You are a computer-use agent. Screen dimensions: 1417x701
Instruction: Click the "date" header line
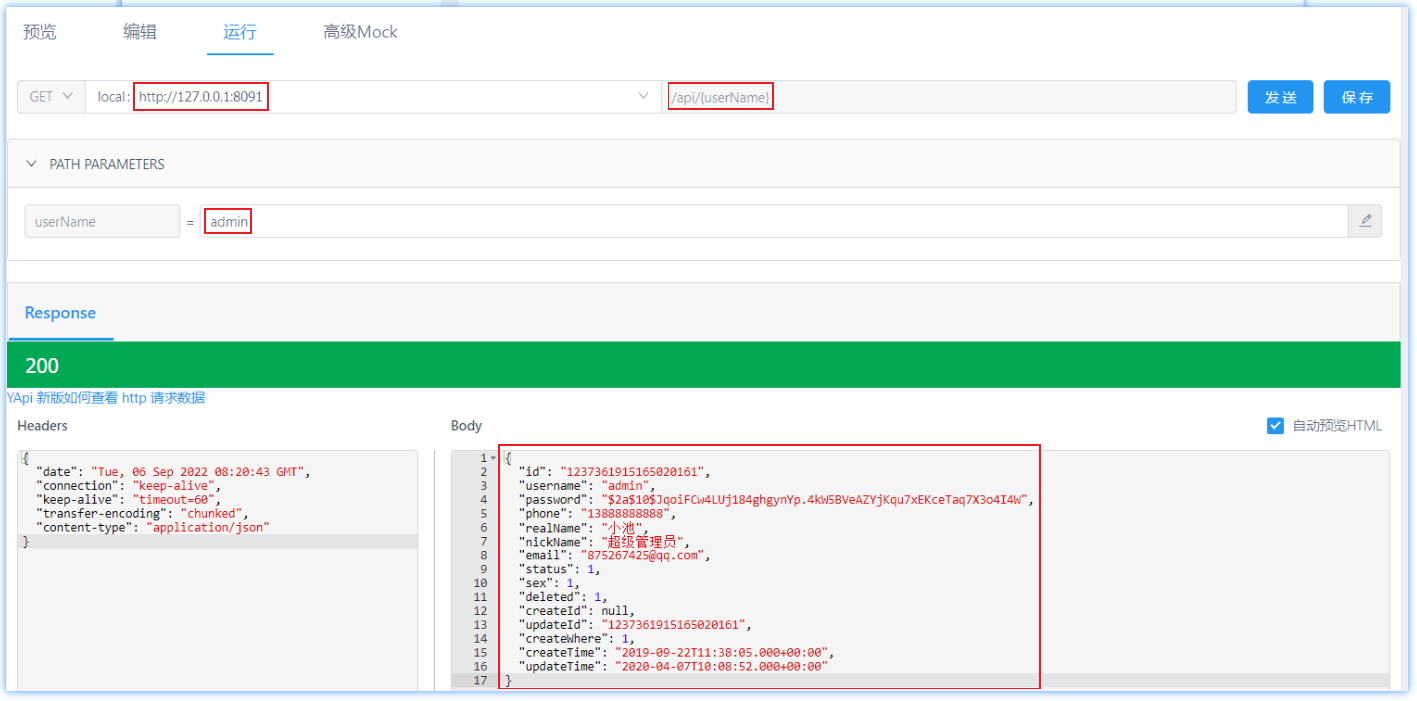174,471
